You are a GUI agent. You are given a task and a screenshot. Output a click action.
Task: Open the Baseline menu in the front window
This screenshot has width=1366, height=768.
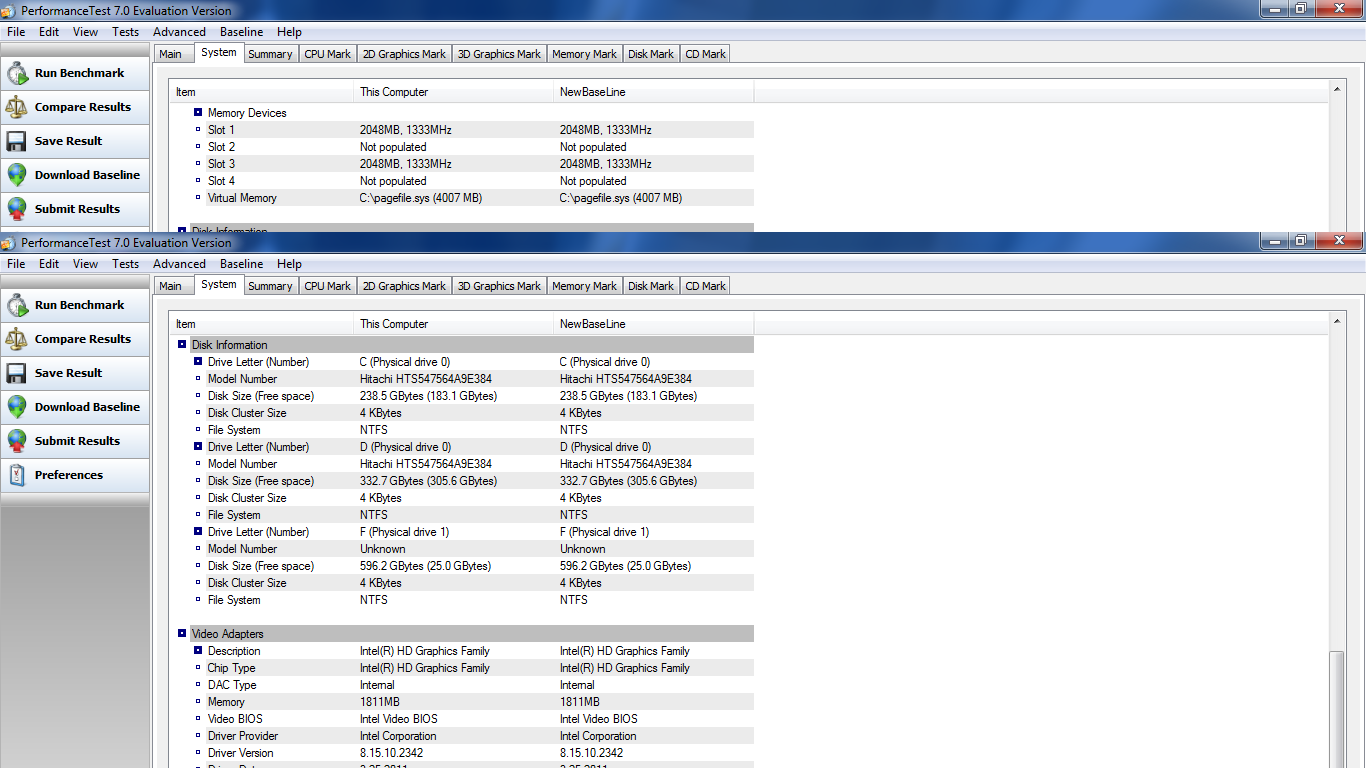click(x=241, y=264)
